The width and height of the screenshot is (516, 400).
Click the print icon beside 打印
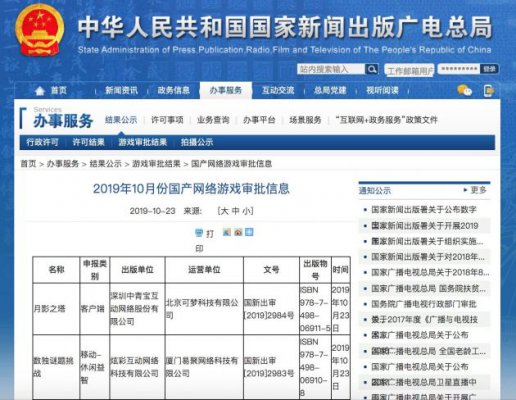pos(199,232)
